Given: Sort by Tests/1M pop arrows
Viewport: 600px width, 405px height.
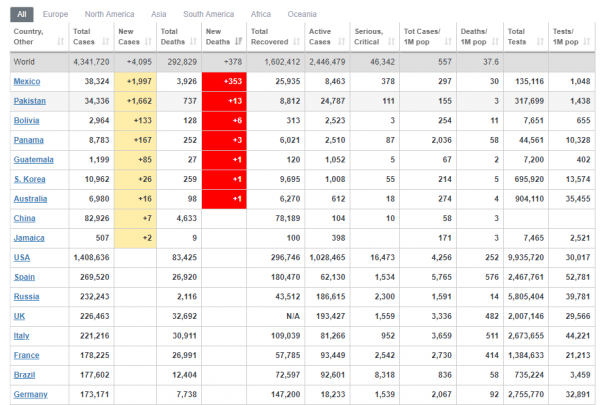Looking at the screenshot, I should 587,42.
